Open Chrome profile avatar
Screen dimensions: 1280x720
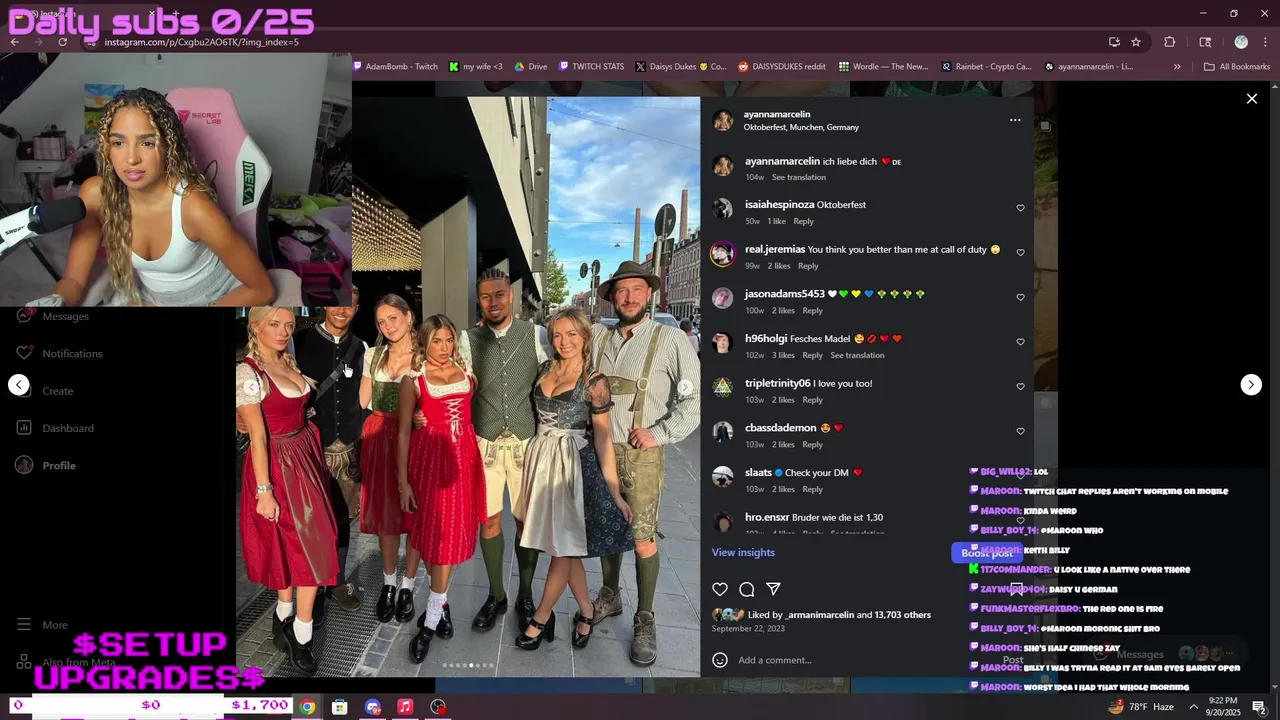point(1241,42)
